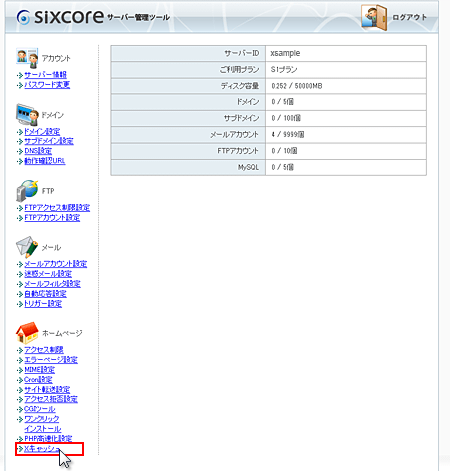Click the アカウント people icon
The width and height of the screenshot is (450, 471).
coord(27,58)
